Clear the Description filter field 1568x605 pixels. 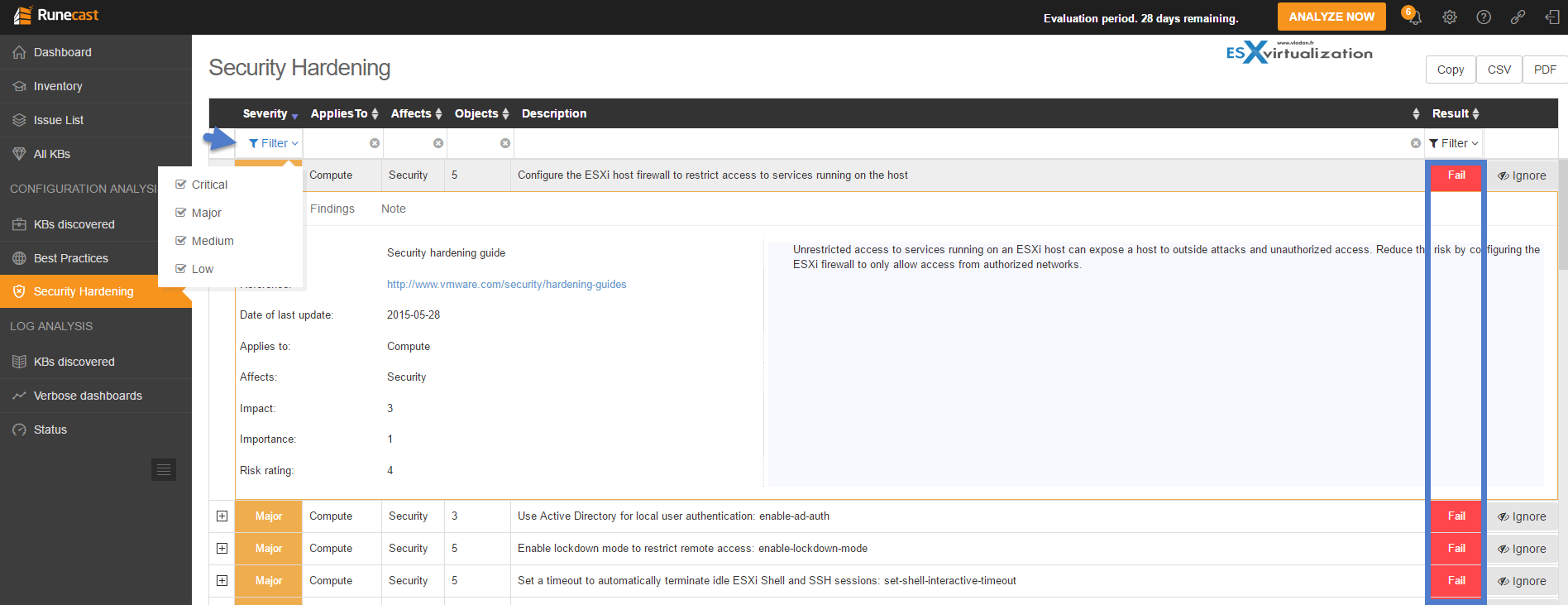[x=1416, y=143]
